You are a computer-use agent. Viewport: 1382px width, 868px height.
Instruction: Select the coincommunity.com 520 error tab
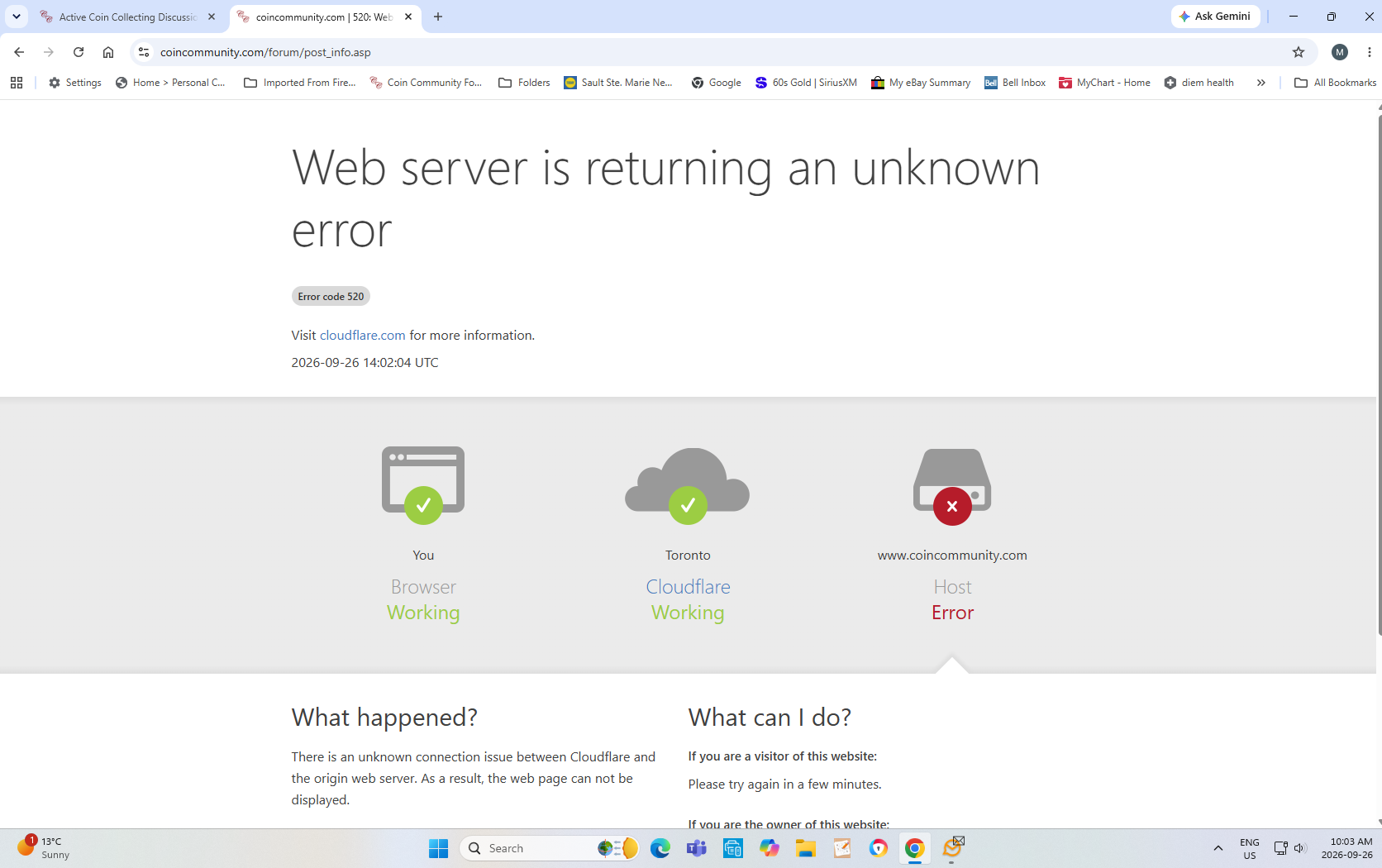(x=325, y=17)
